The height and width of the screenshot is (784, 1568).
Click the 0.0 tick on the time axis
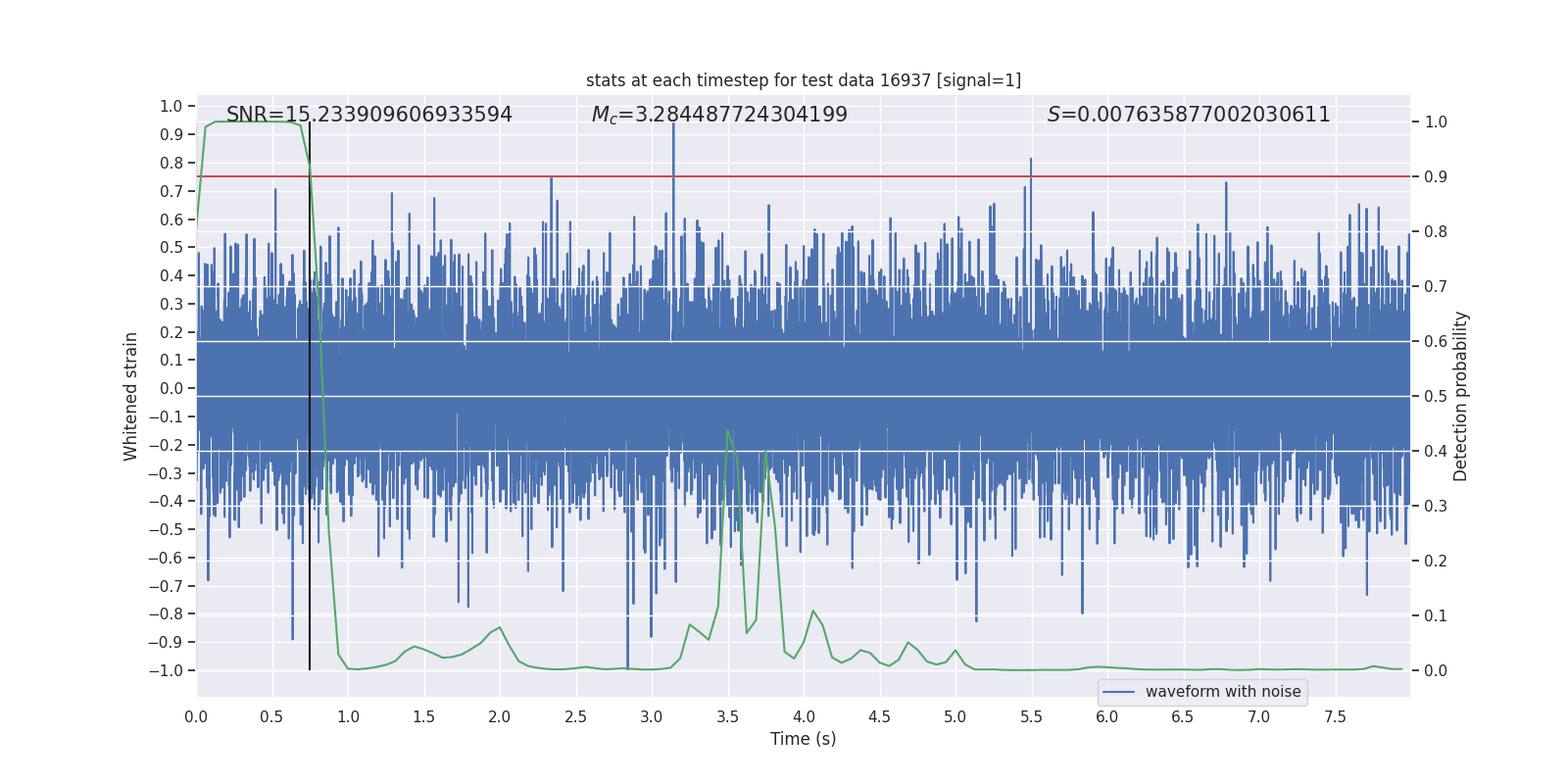point(196,716)
